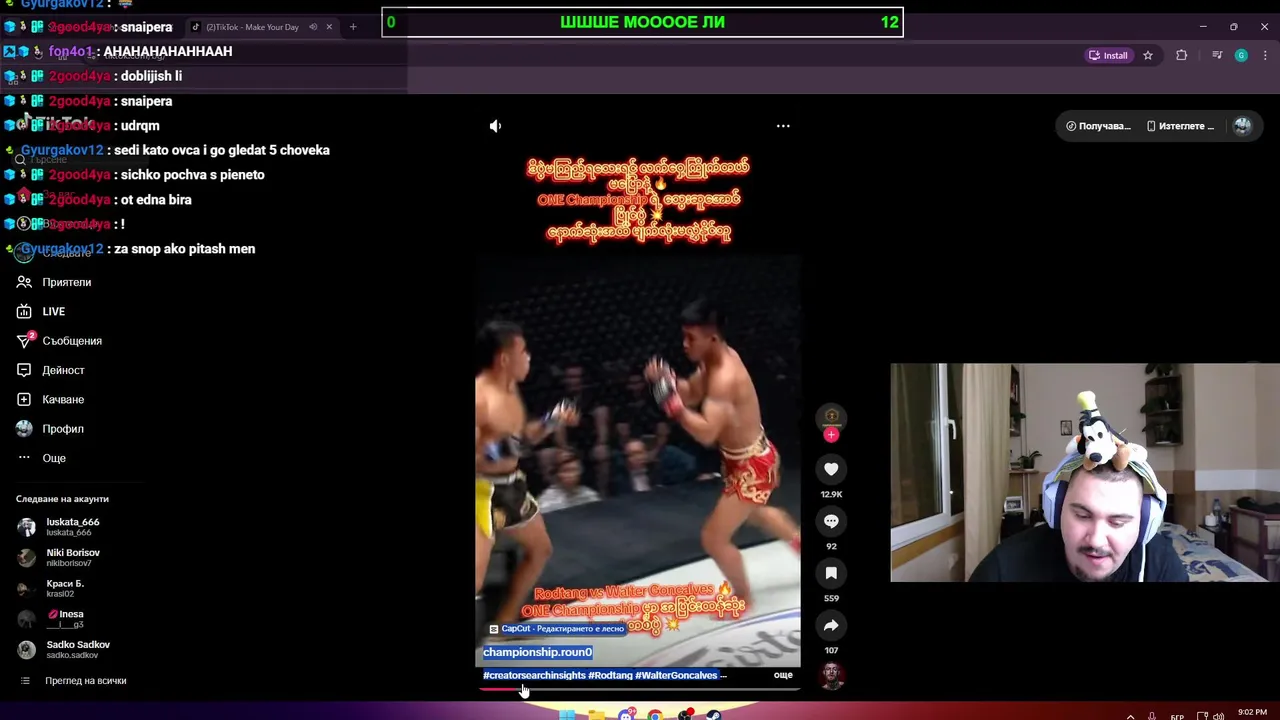Image resolution: width=1280 pixels, height=720 pixels.
Task: Open the Chrome extensions puzzle icon
Action: (x=1182, y=56)
